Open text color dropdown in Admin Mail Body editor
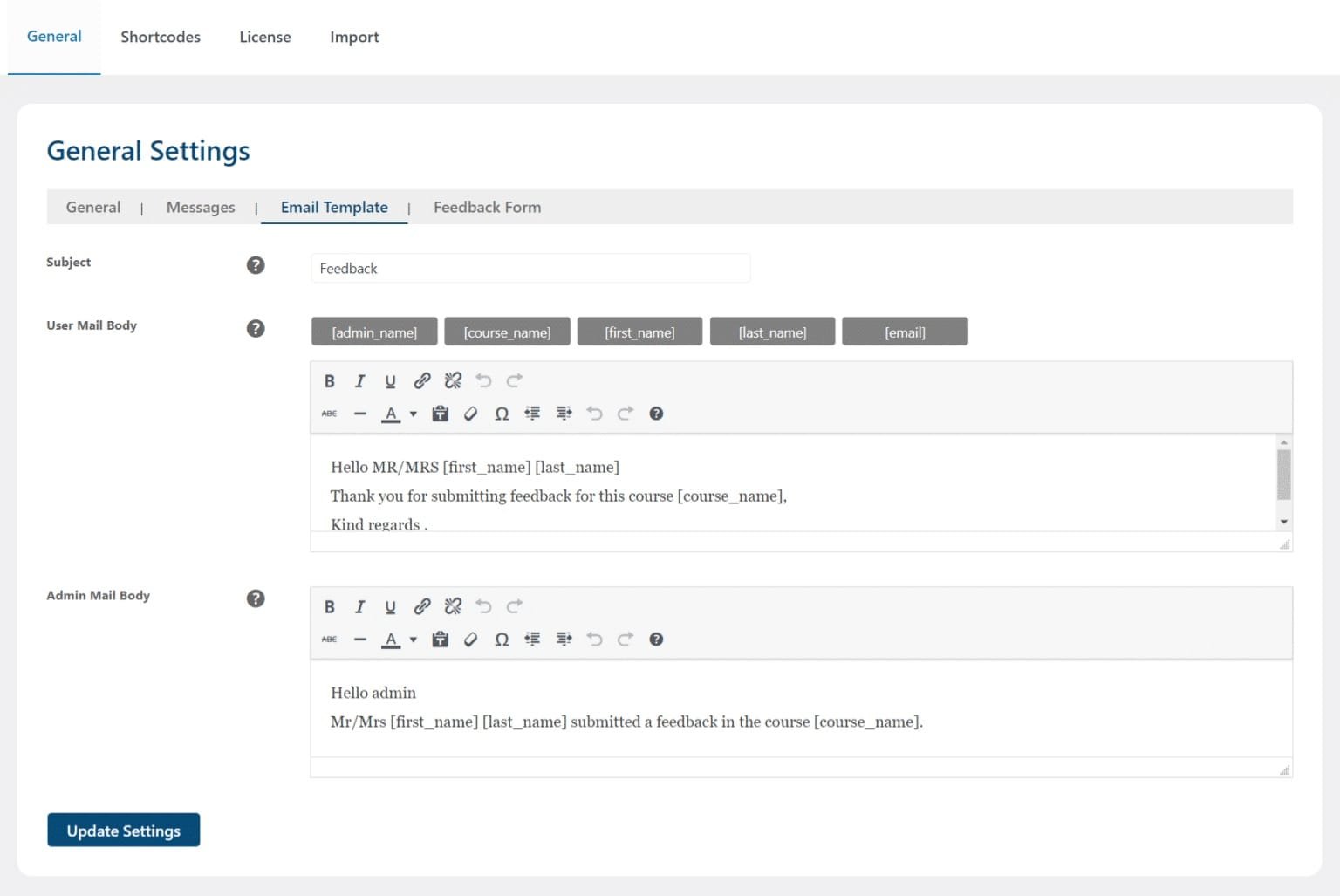 pos(414,640)
